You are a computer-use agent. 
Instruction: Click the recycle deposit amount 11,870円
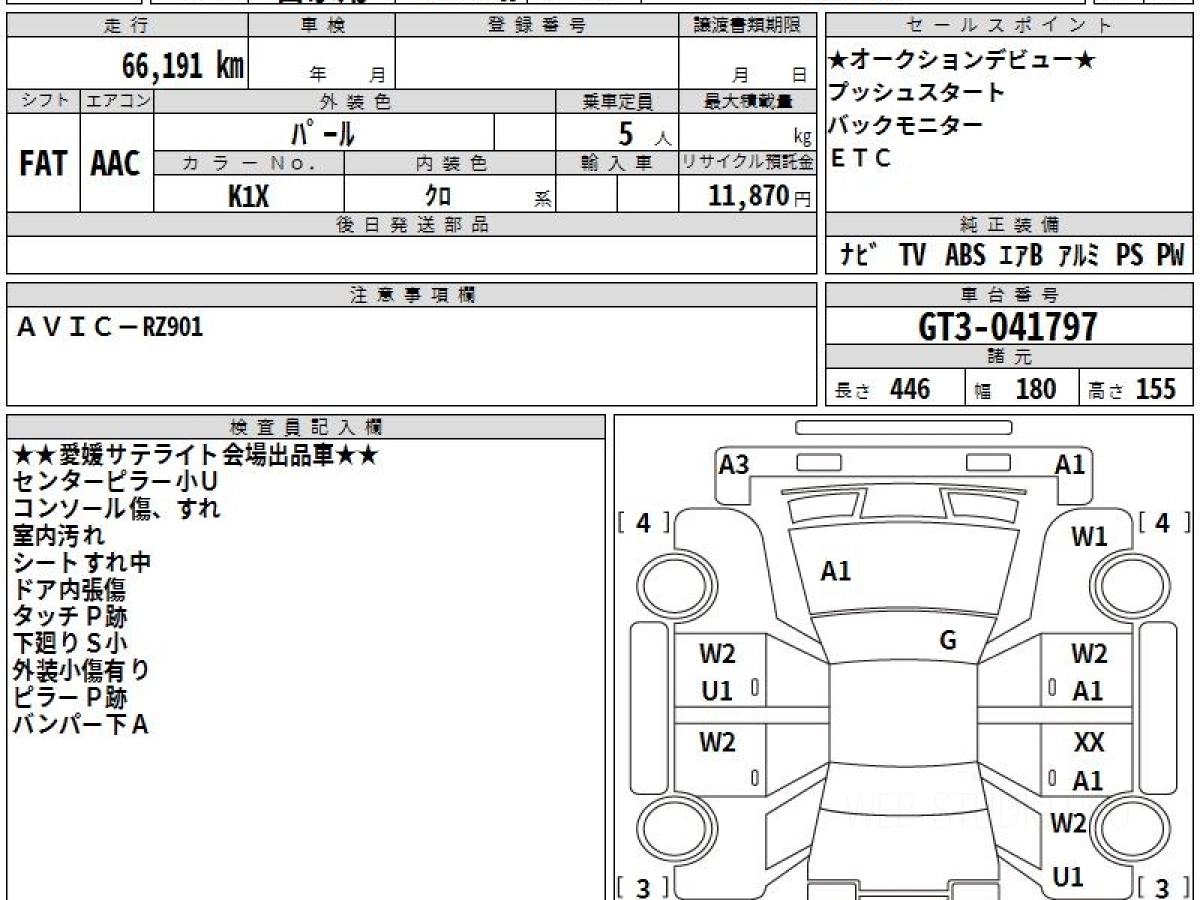(760, 196)
